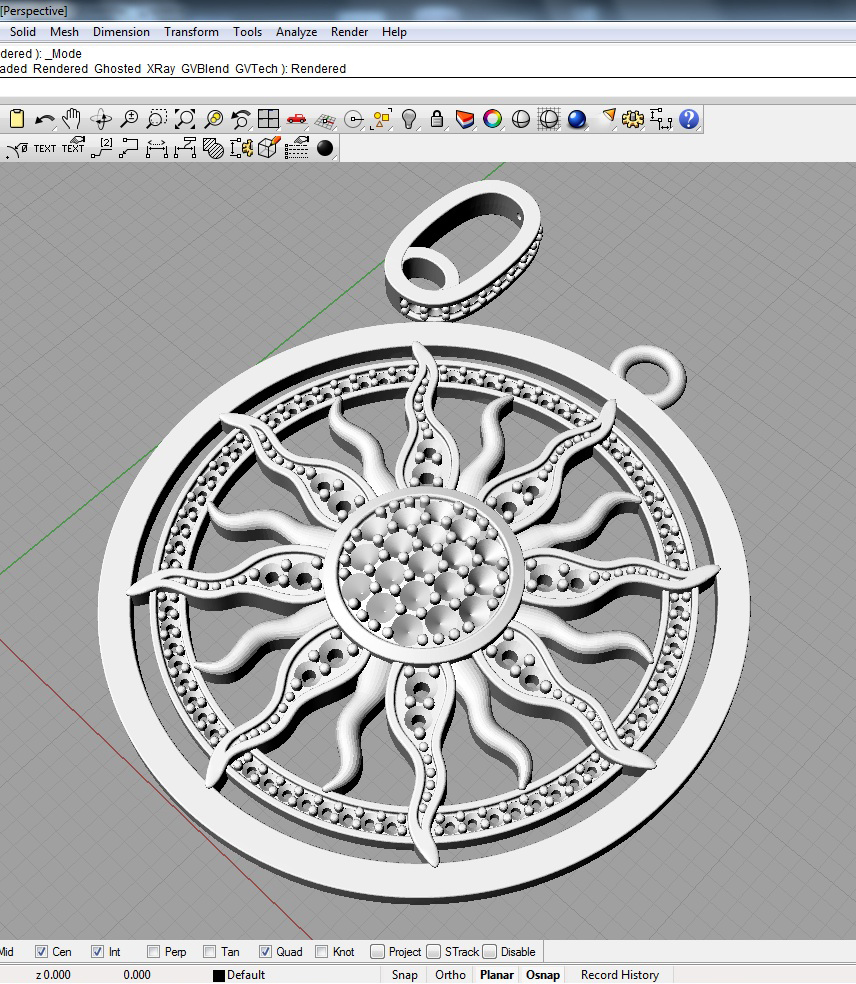This screenshot has height=984, width=856.
Task: Click the orange cone spotlight icon
Action: pyautogui.click(x=608, y=117)
